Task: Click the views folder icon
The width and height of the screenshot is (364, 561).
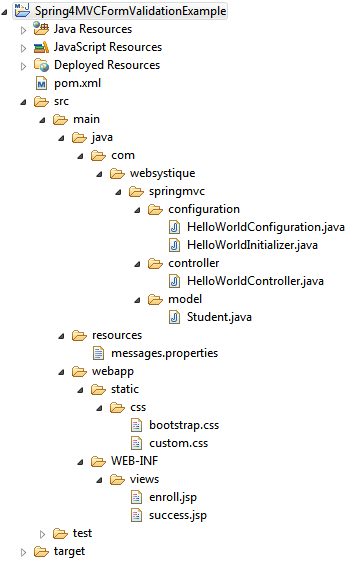Action: click(117, 479)
